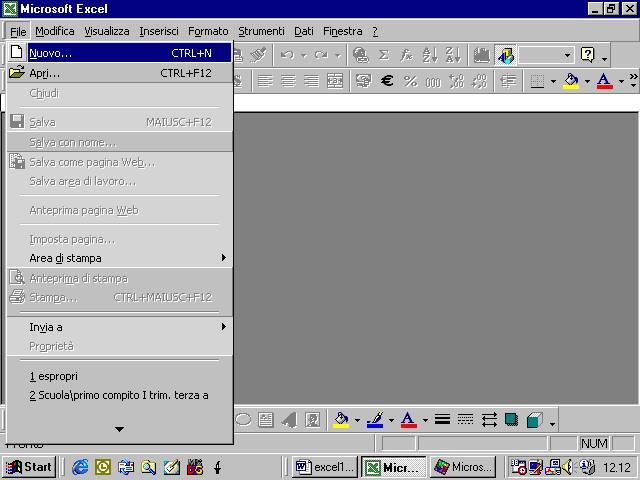
Task: Open the Zoom combo box dropdown
Action: point(567,55)
